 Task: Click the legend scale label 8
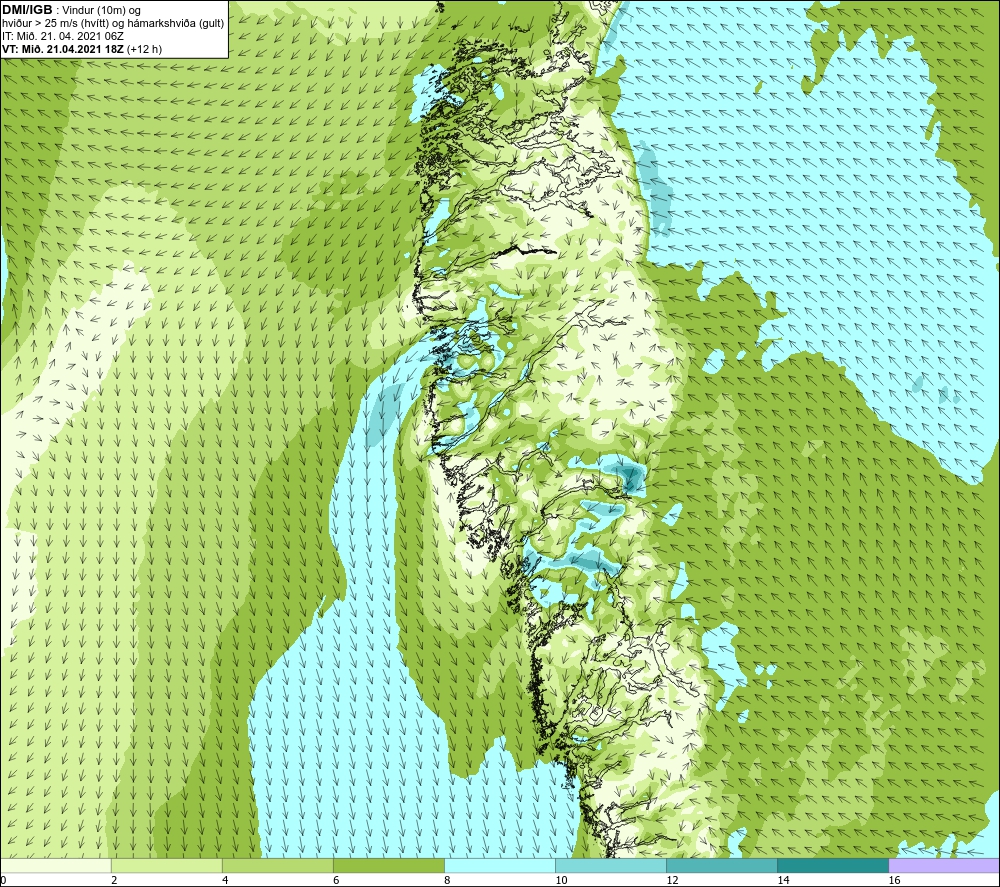pyautogui.click(x=446, y=881)
